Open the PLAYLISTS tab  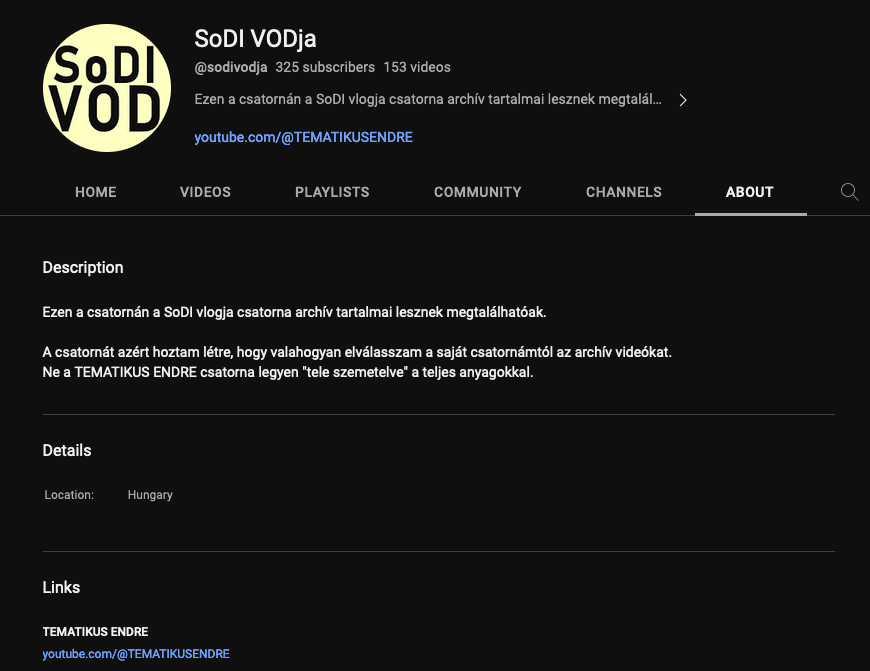[332, 192]
